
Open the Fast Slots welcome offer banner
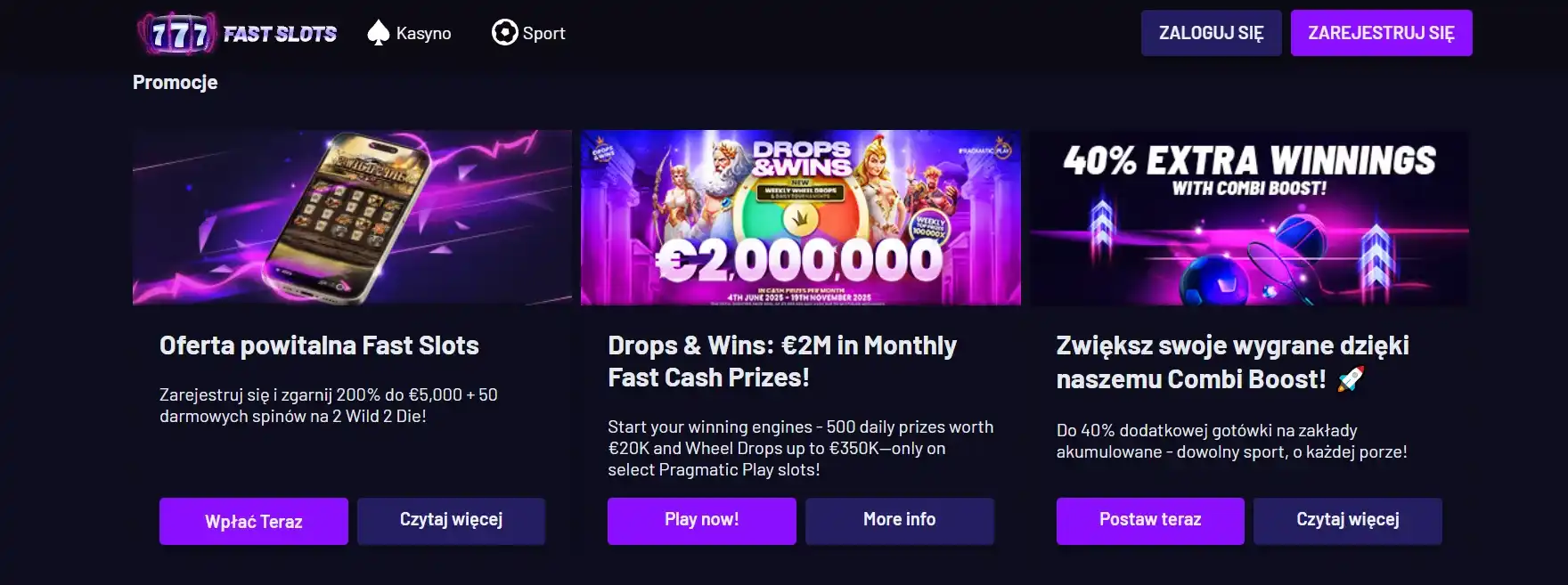click(x=352, y=217)
